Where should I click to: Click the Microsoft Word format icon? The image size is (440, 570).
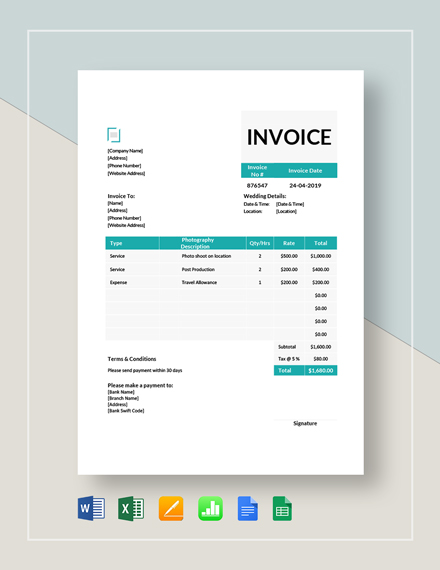pos(91,508)
